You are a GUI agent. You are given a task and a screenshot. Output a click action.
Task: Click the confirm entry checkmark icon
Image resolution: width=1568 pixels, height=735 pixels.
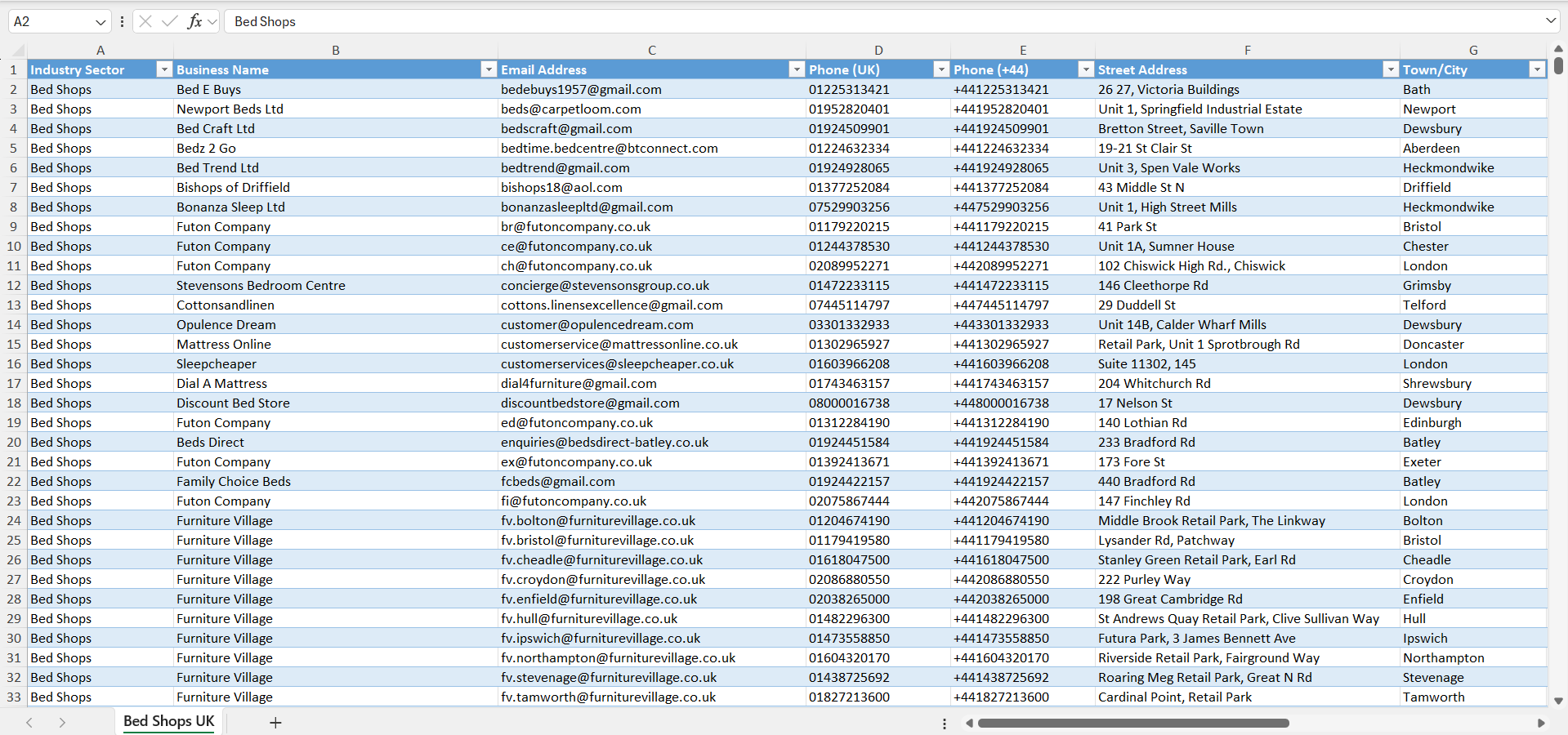170,21
